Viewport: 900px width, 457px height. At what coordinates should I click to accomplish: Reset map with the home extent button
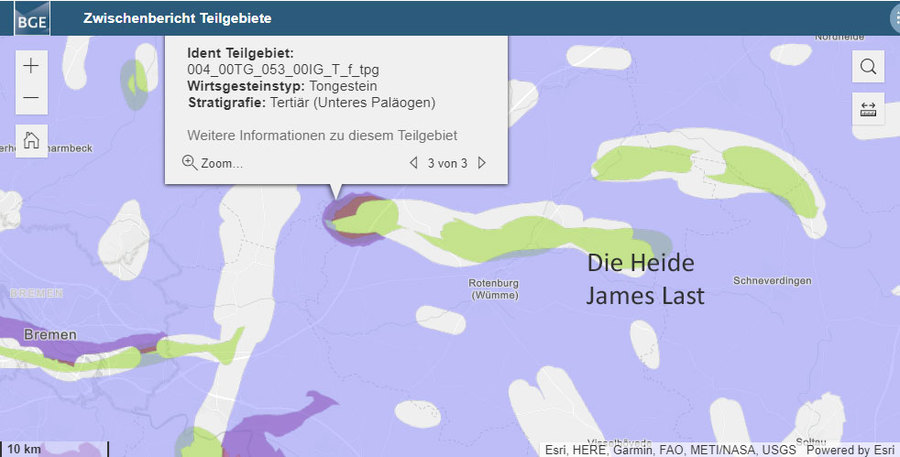point(31,140)
